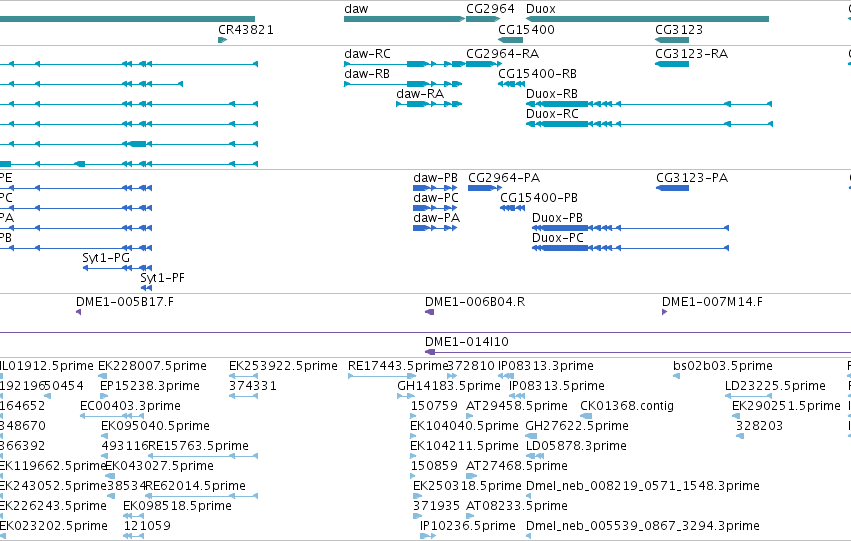This screenshot has height=541, width=851.
Task: Click the CG2964 gene feature
Action: (482, 19)
